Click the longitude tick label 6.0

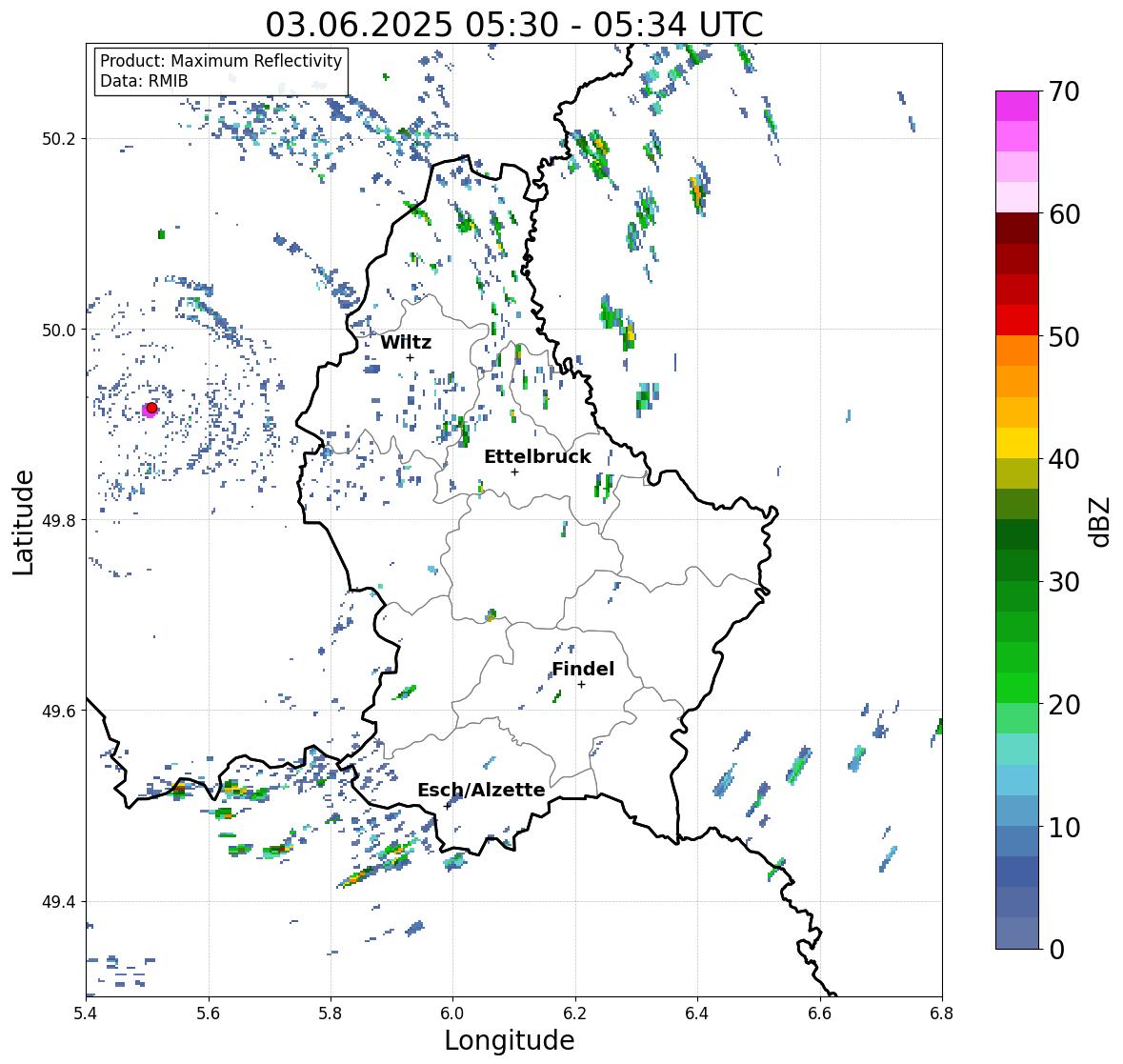point(452,1014)
